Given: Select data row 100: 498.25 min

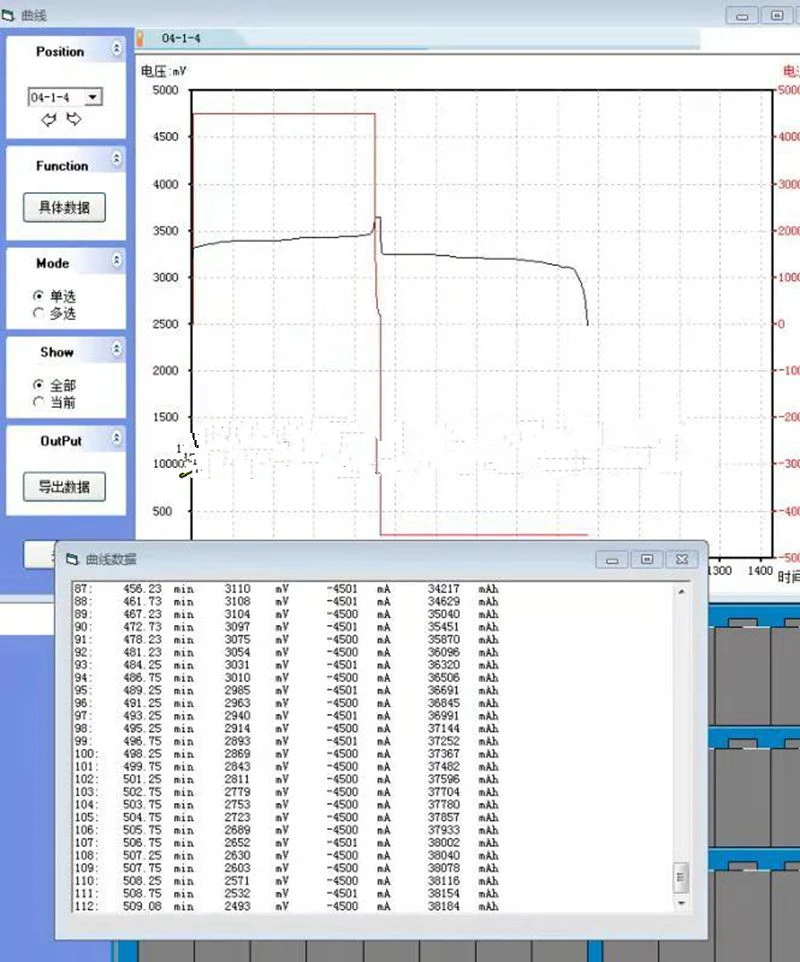Looking at the screenshot, I should (287, 754).
